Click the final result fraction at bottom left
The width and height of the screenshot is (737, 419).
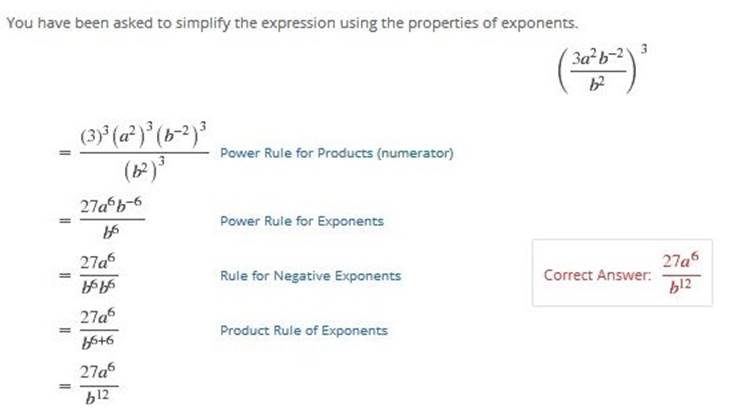point(98,385)
